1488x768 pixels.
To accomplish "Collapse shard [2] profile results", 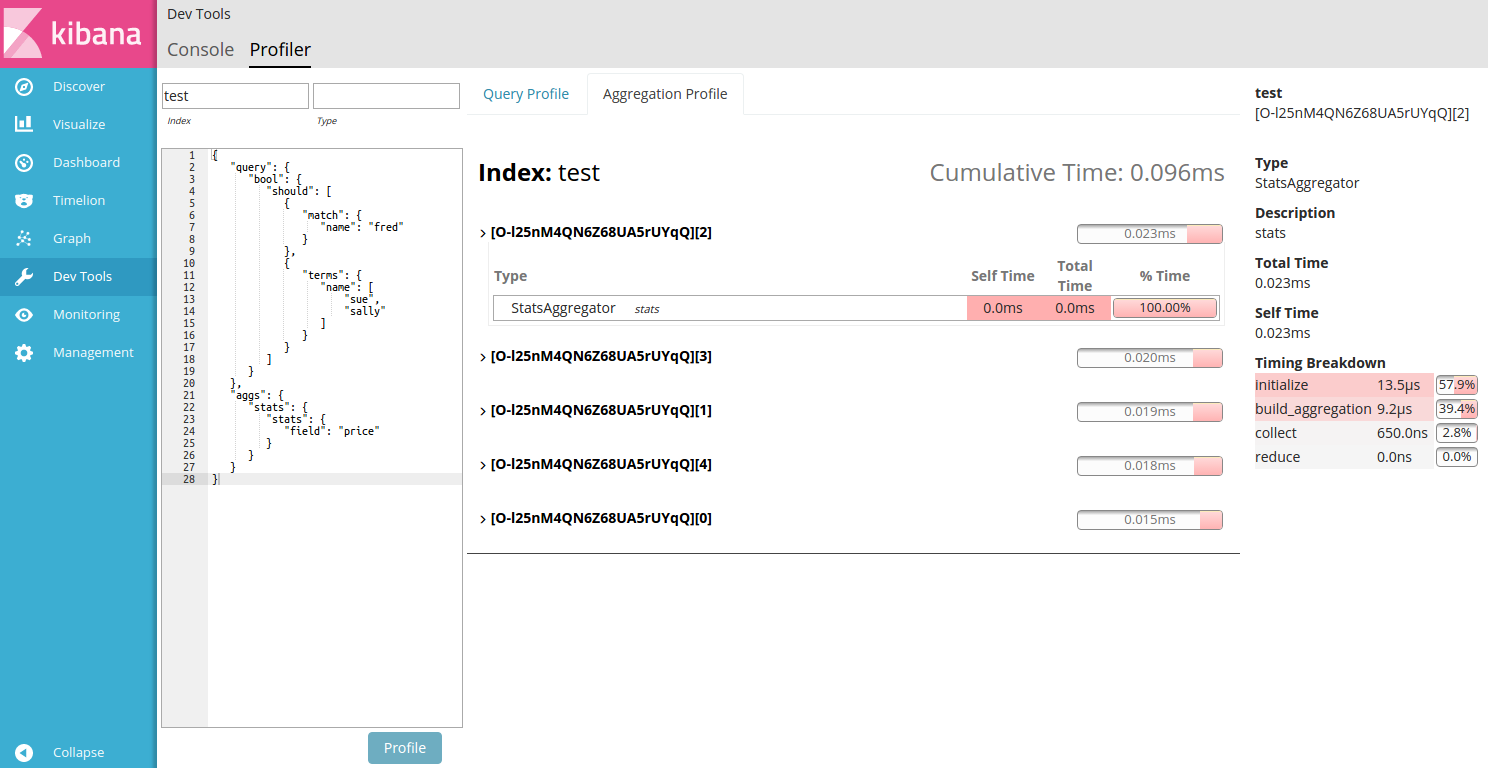I will pos(484,233).
